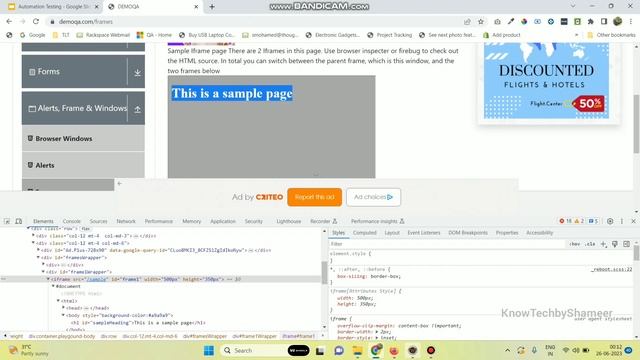Bookmark this page with the star icon
640x360 pixels.
point(481,22)
